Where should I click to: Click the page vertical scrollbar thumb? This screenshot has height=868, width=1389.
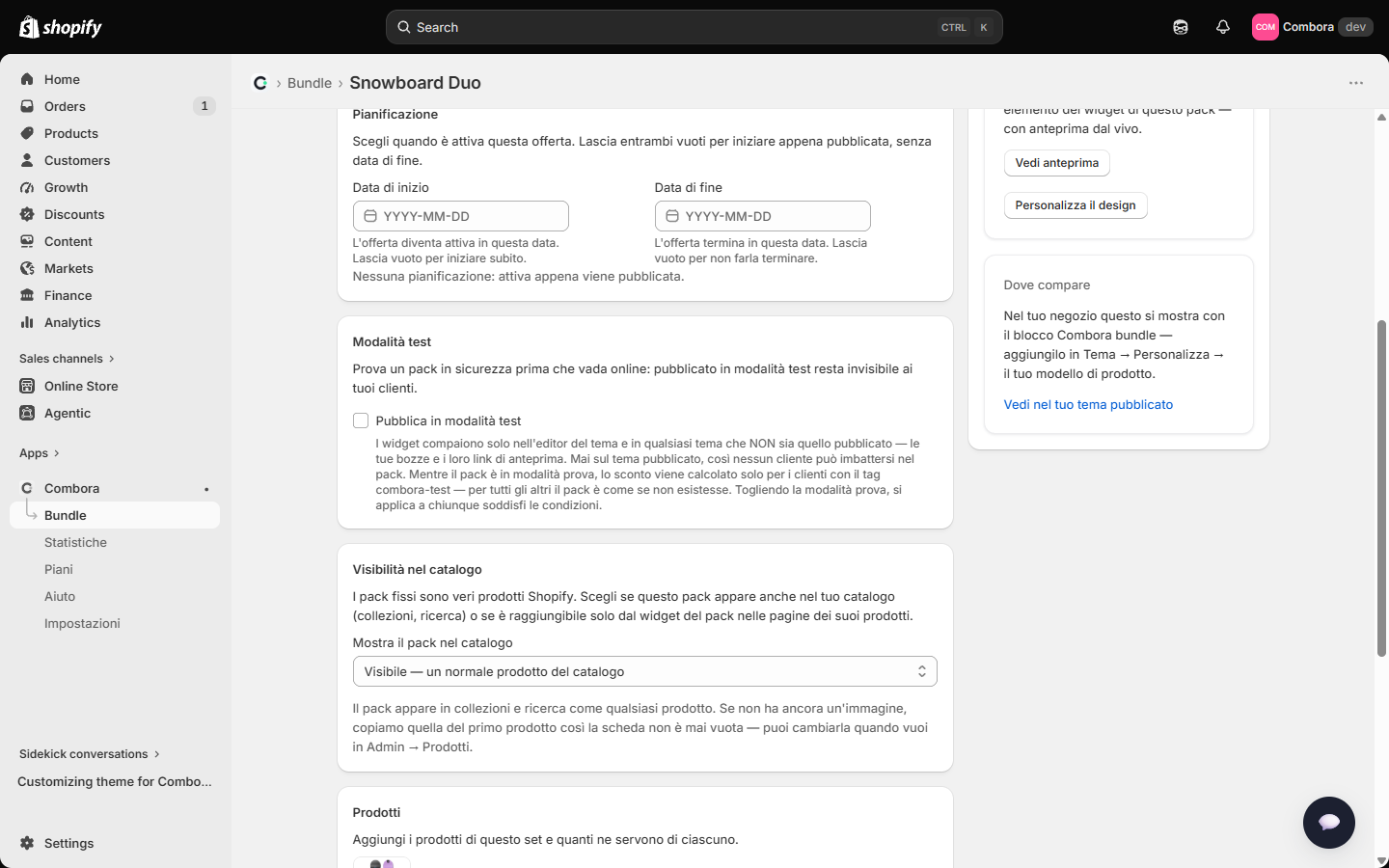[x=1381, y=488]
